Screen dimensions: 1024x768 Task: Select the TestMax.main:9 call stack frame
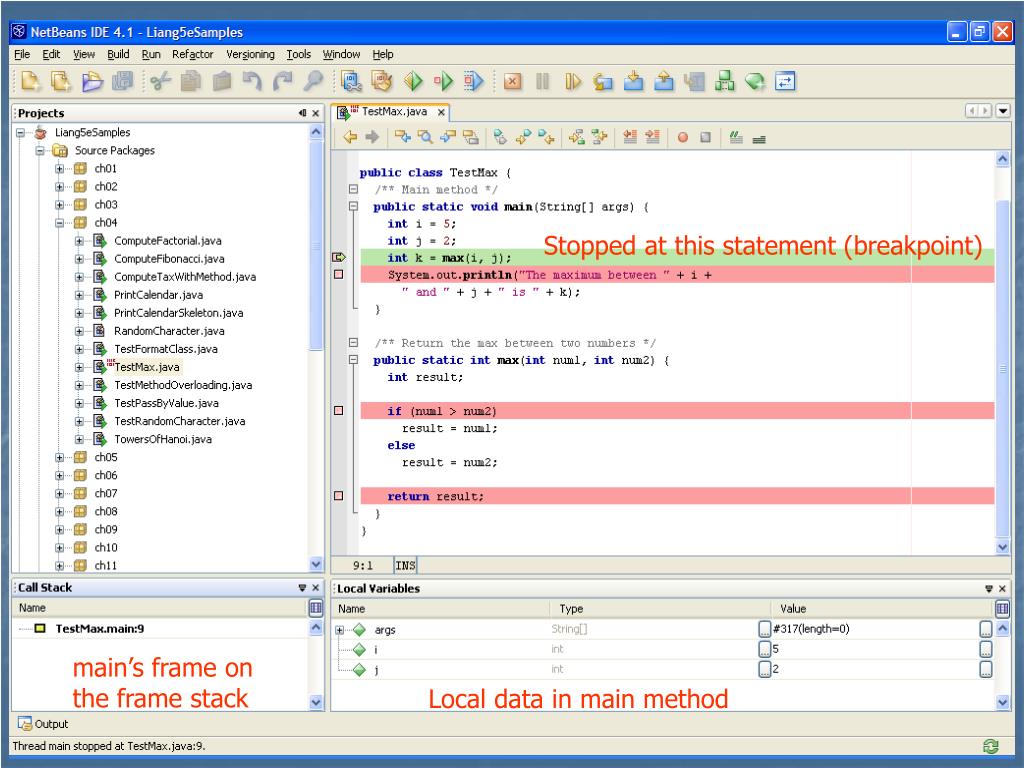[100, 629]
